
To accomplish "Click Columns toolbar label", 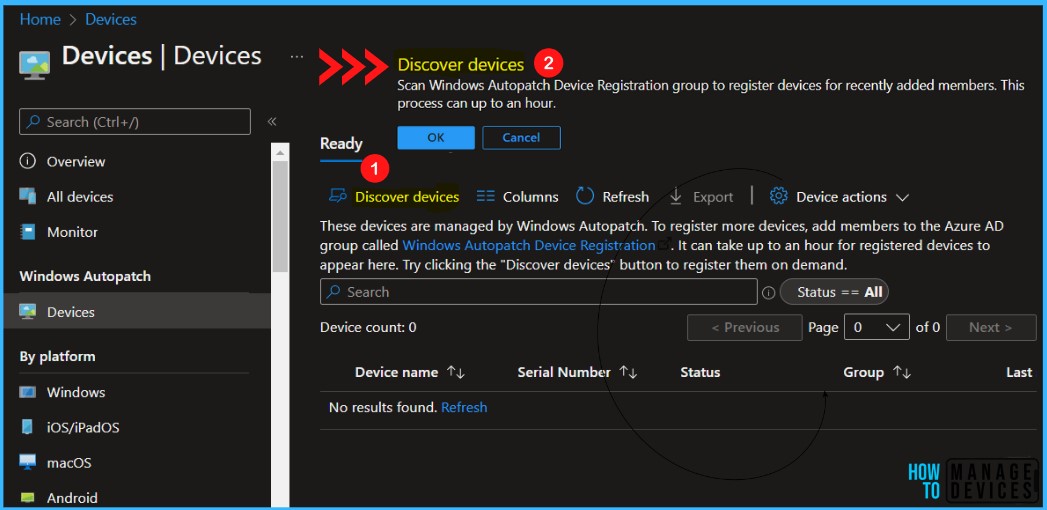I will point(530,197).
